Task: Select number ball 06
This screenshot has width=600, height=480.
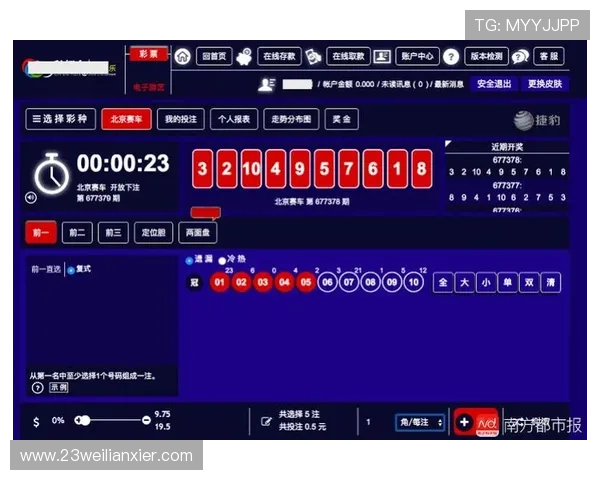Action: pos(327,283)
